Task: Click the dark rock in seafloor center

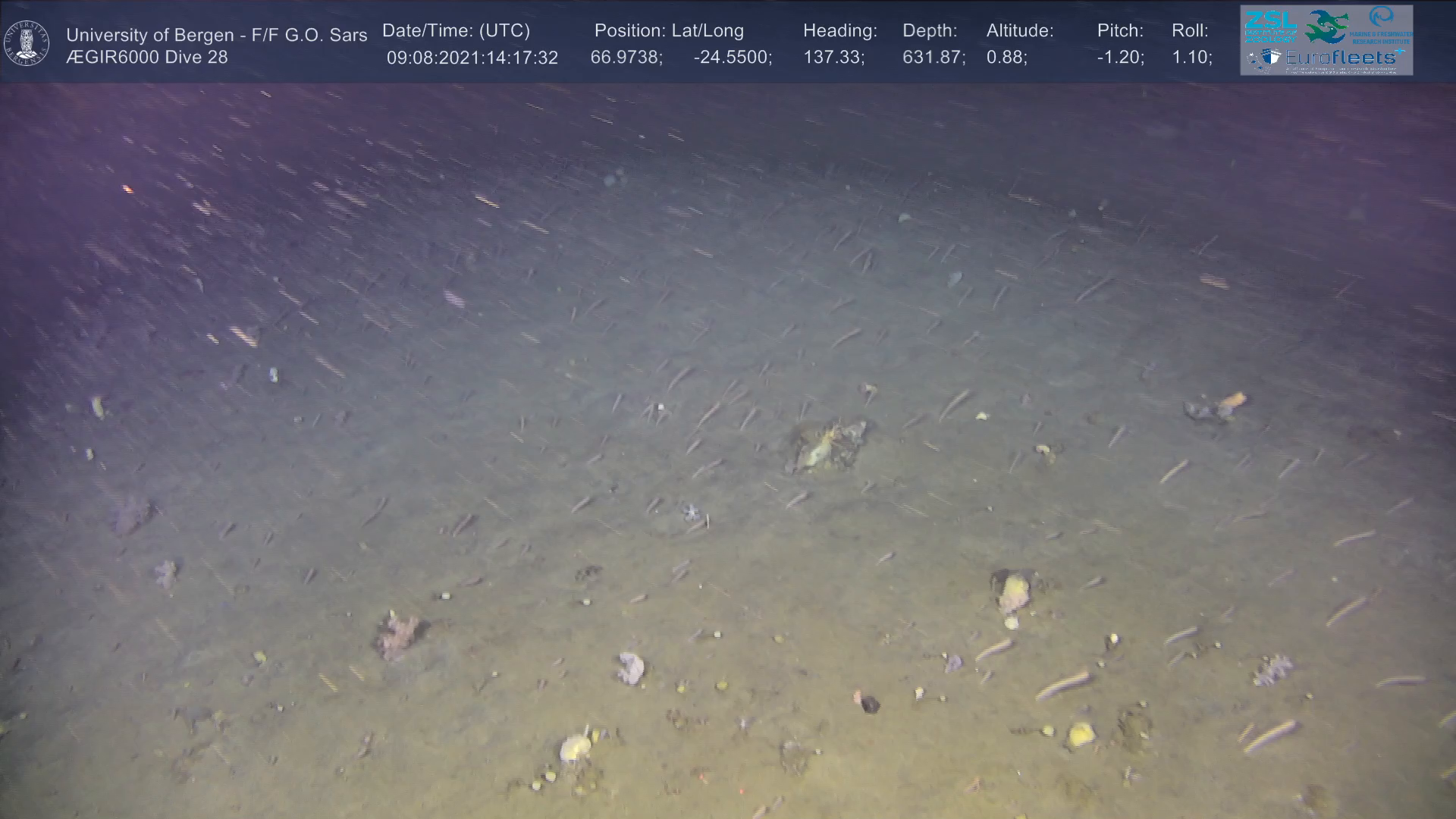Action: pyautogui.click(x=828, y=445)
